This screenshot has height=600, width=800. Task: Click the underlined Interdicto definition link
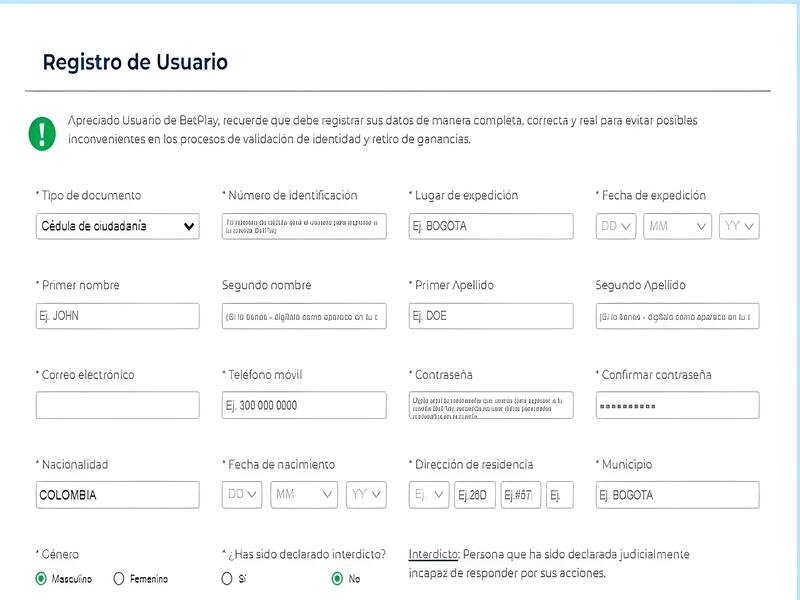coord(433,554)
